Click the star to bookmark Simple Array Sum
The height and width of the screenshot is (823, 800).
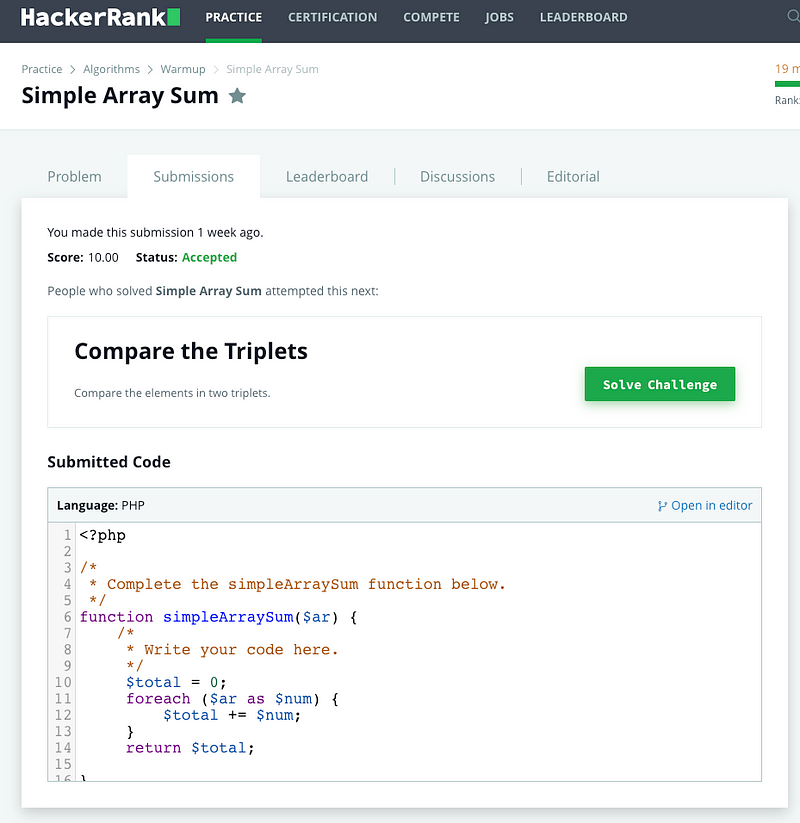tap(237, 96)
